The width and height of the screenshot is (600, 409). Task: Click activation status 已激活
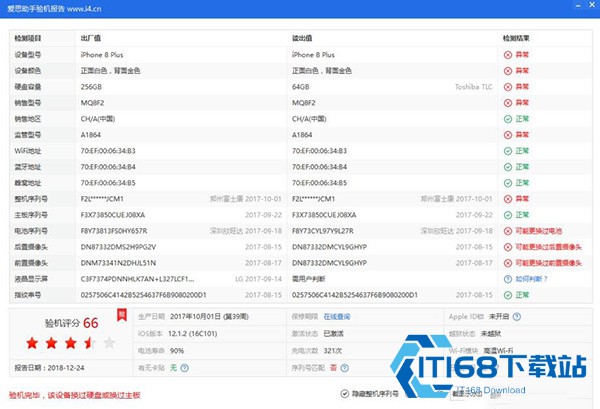pyautogui.click(x=334, y=334)
